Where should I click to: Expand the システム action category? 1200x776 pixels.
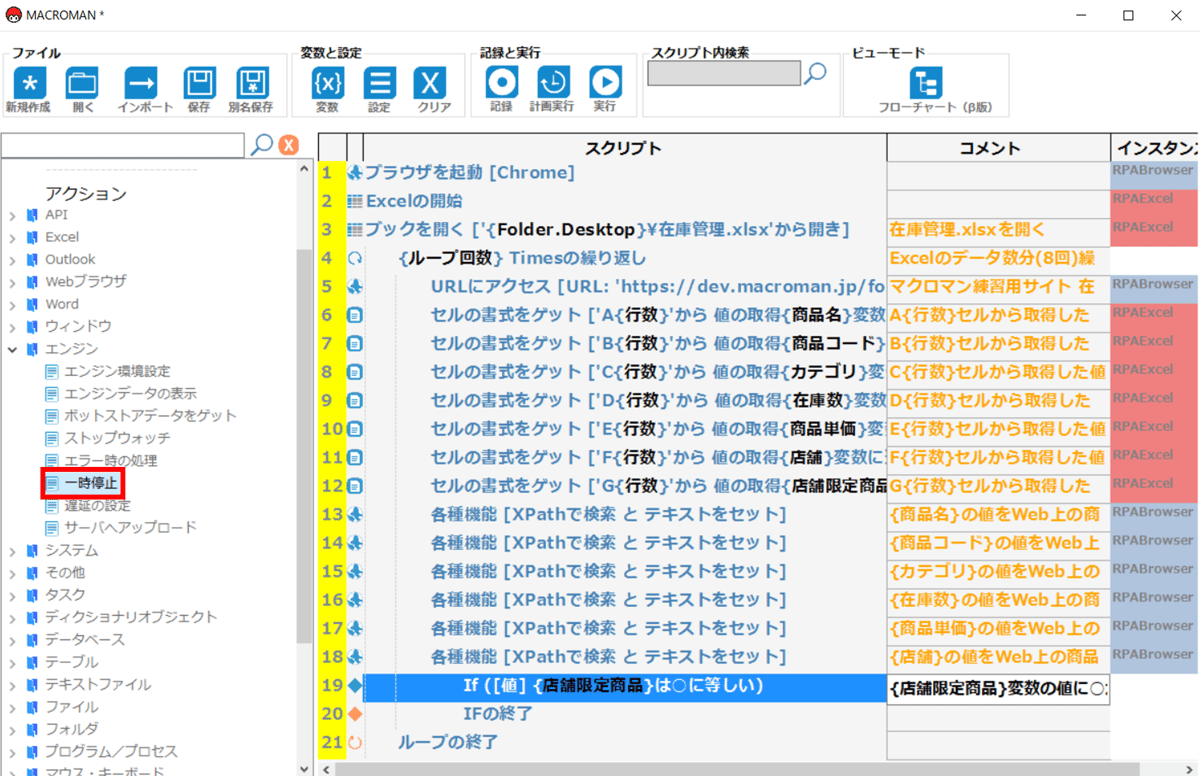tap(13, 551)
